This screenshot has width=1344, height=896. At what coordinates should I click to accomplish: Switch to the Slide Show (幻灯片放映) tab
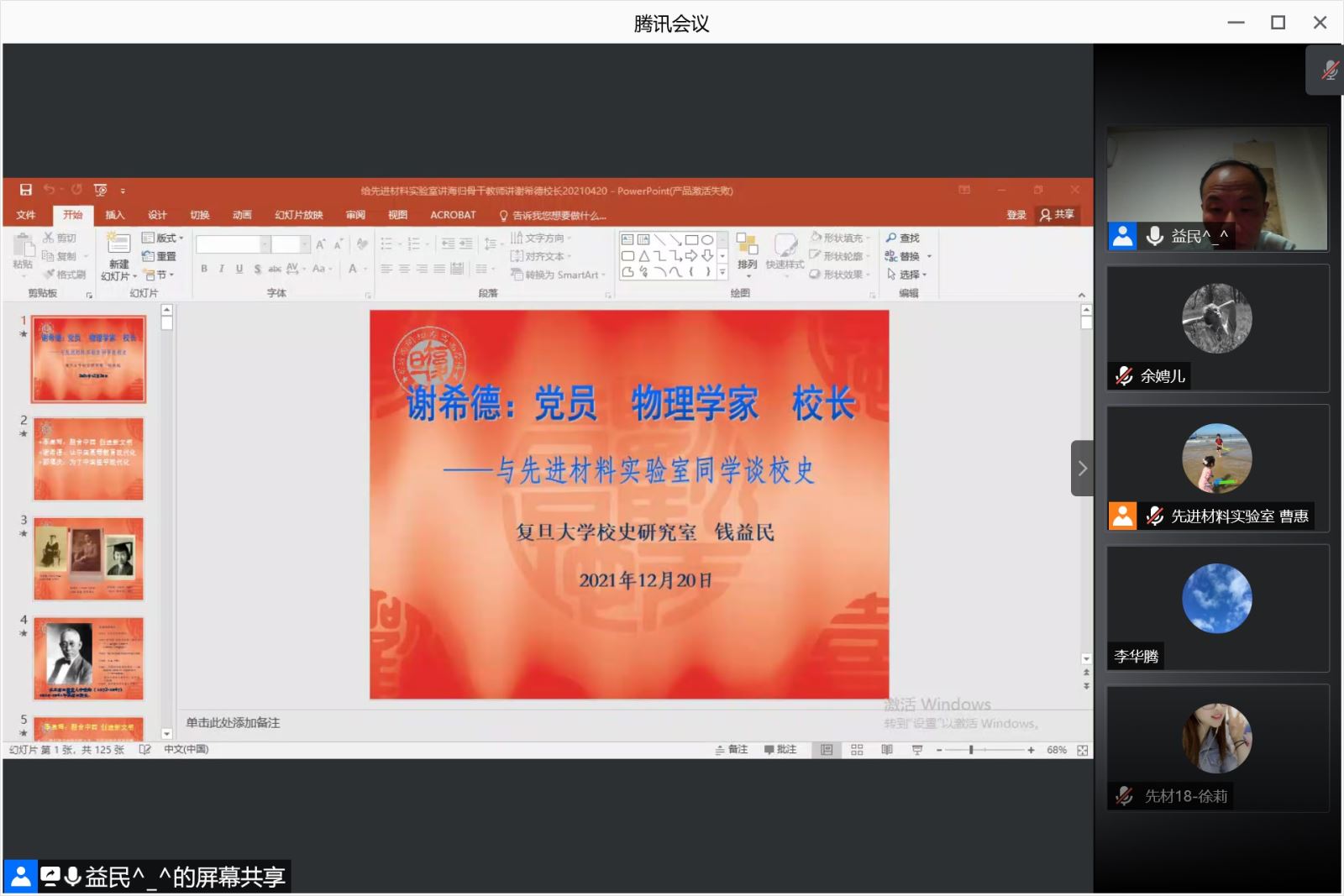pyautogui.click(x=298, y=215)
